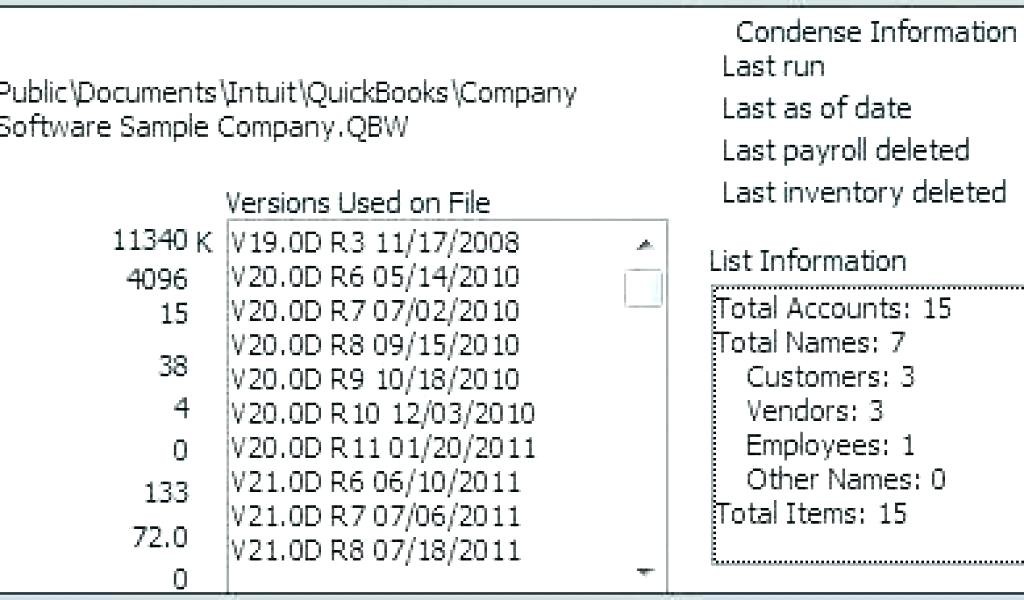Select V20.0D R10 12/03/2010 entry

pyautogui.click(x=383, y=413)
